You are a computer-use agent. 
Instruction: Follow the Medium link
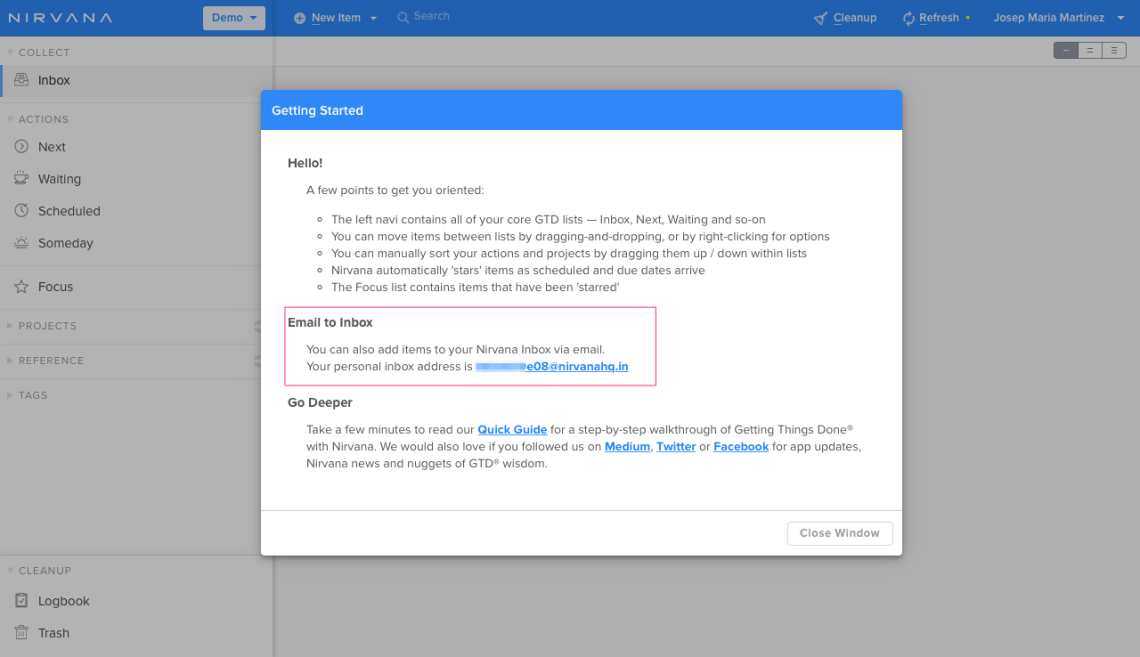click(x=627, y=446)
